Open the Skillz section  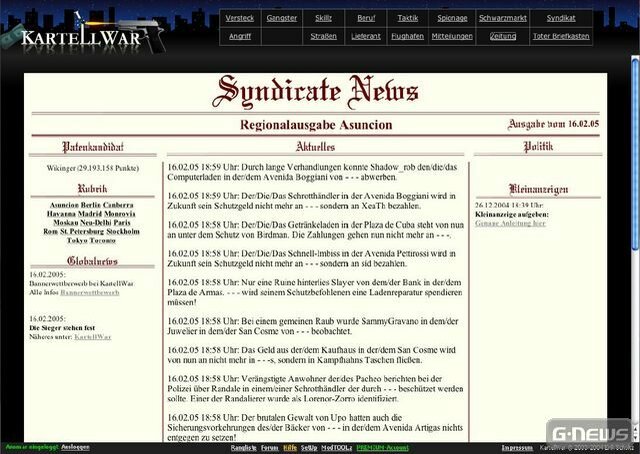[x=323, y=18]
